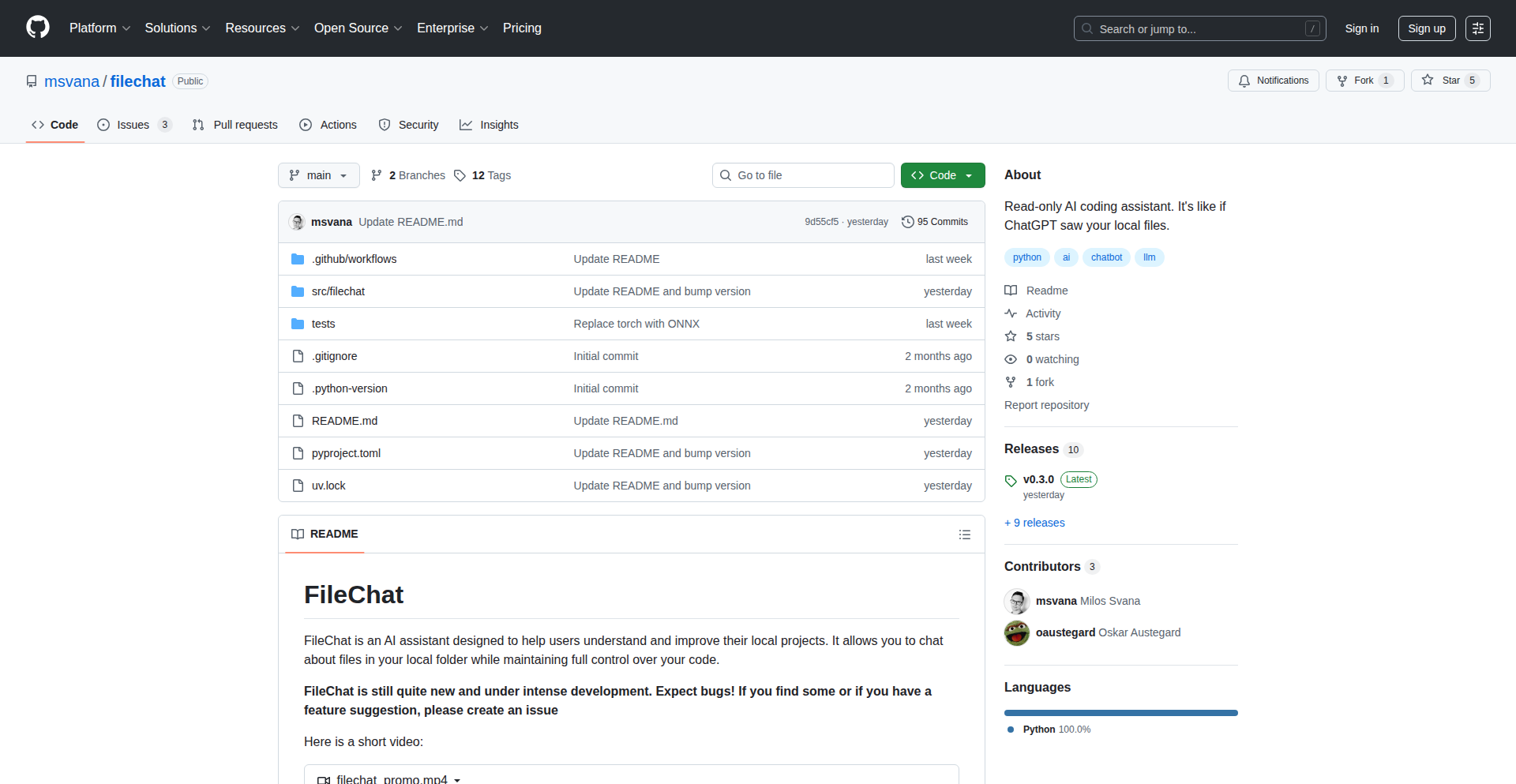Open the Platform dropdown menu
The width and height of the screenshot is (1516, 784).
point(99,28)
